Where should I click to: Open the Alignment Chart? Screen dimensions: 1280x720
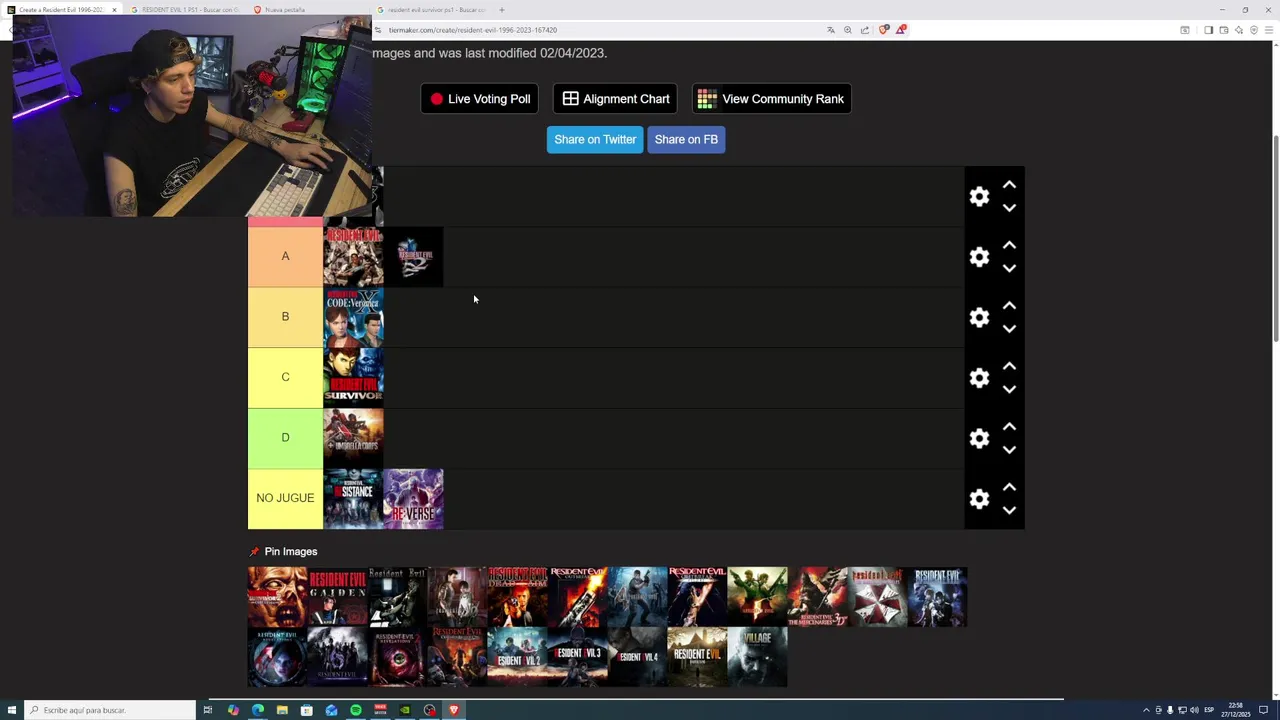pyautogui.click(x=615, y=99)
